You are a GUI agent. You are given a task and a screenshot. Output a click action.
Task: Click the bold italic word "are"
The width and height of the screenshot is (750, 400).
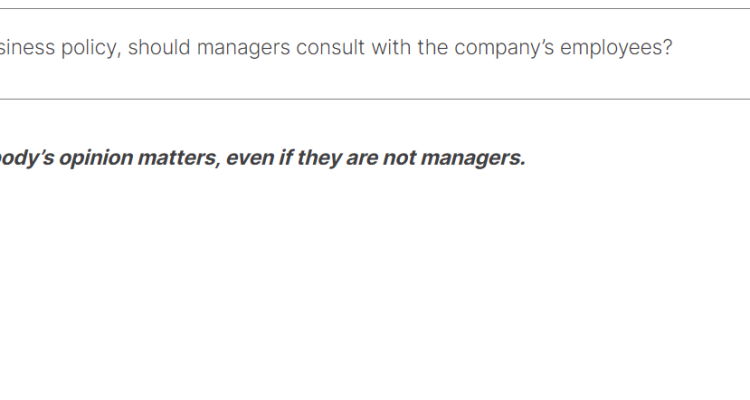click(362, 158)
